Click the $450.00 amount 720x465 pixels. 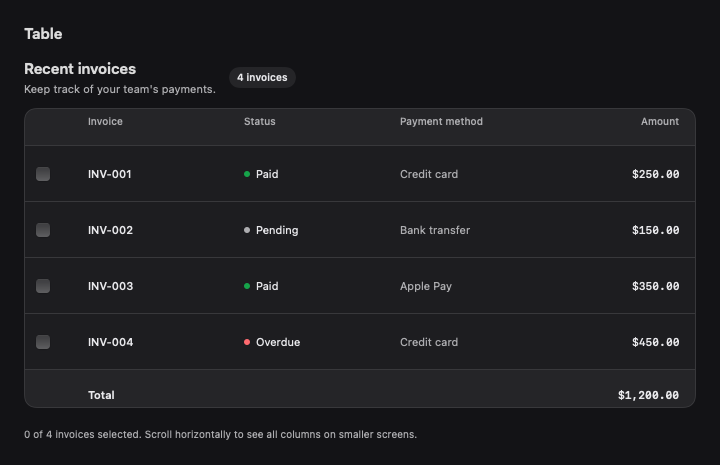point(655,342)
